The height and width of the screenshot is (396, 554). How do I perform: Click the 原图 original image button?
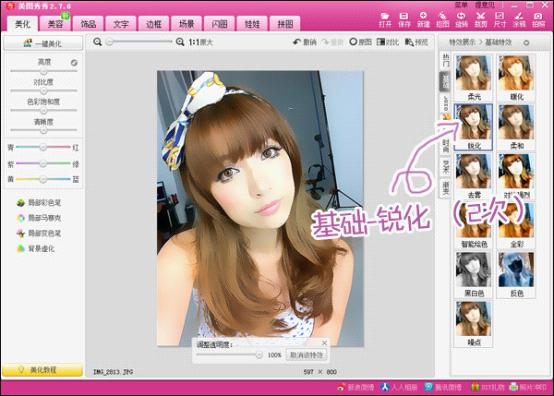click(x=360, y=42)
